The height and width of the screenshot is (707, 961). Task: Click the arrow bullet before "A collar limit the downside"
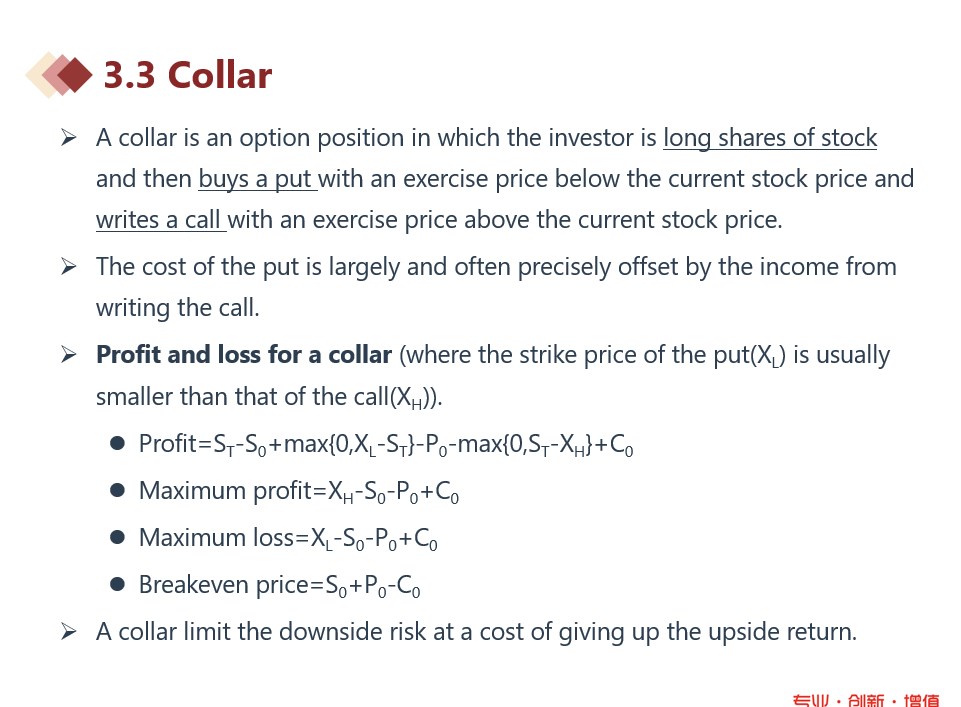tap(68, 631)
